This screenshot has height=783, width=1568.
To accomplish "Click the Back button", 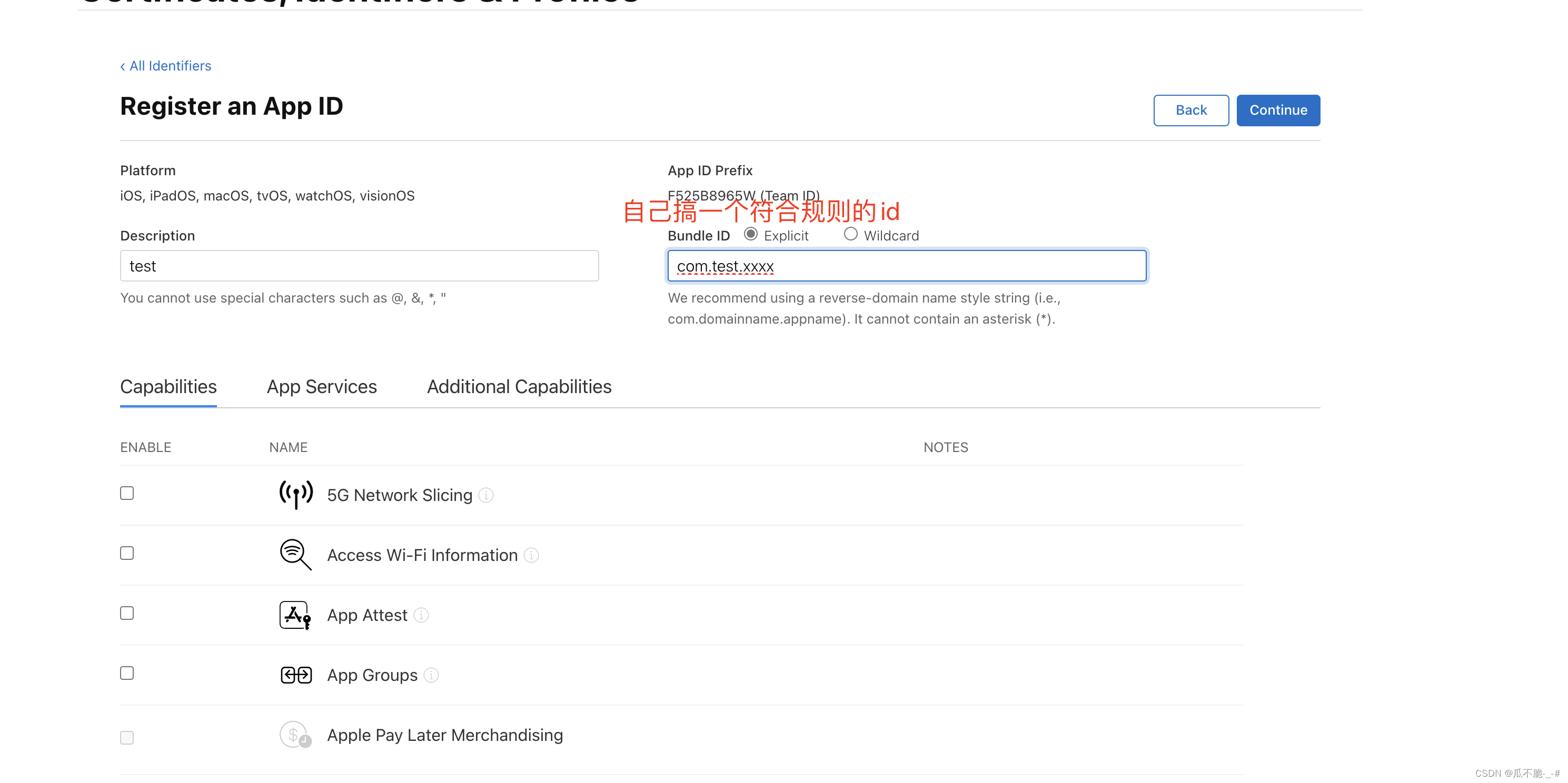I will [1190, 110].
